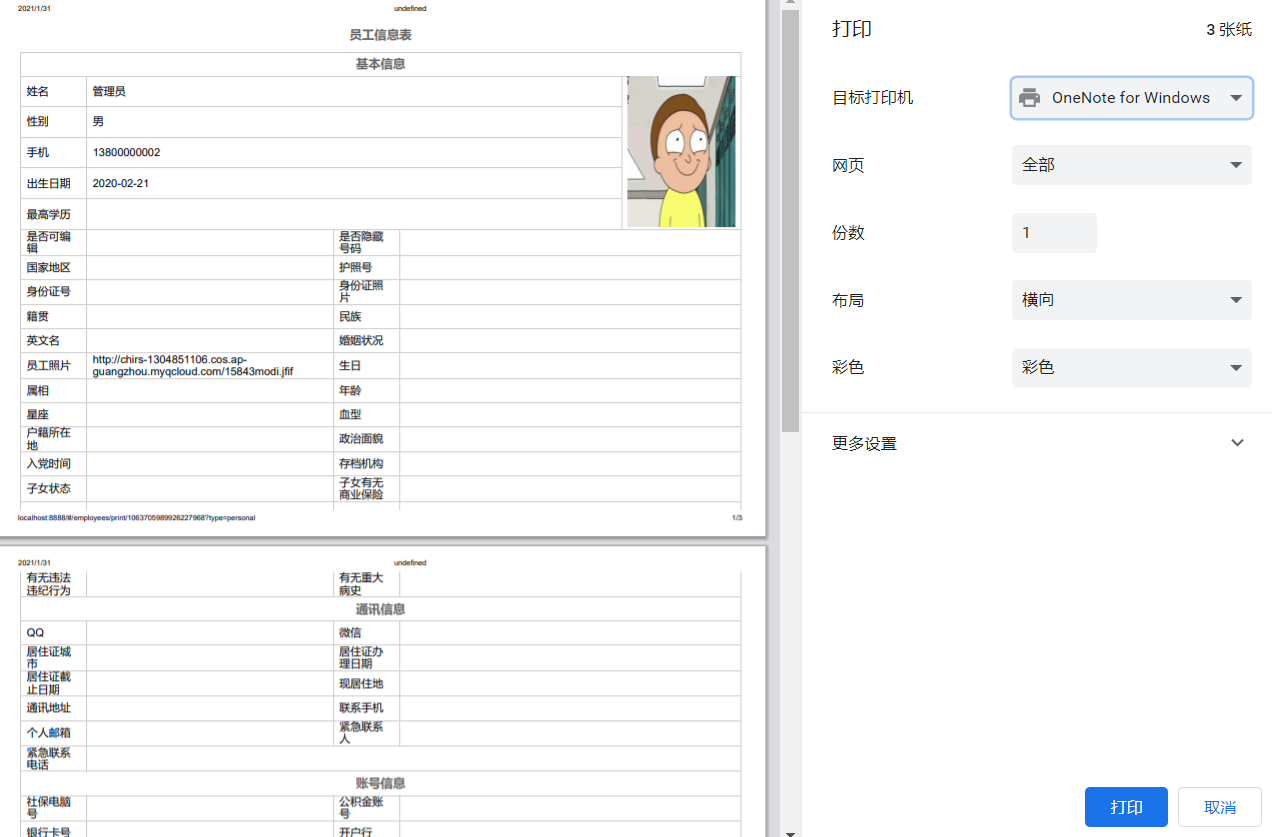Switch orientation setting from 横向
Screen dimensions: 1272x837
(1131, 300)
